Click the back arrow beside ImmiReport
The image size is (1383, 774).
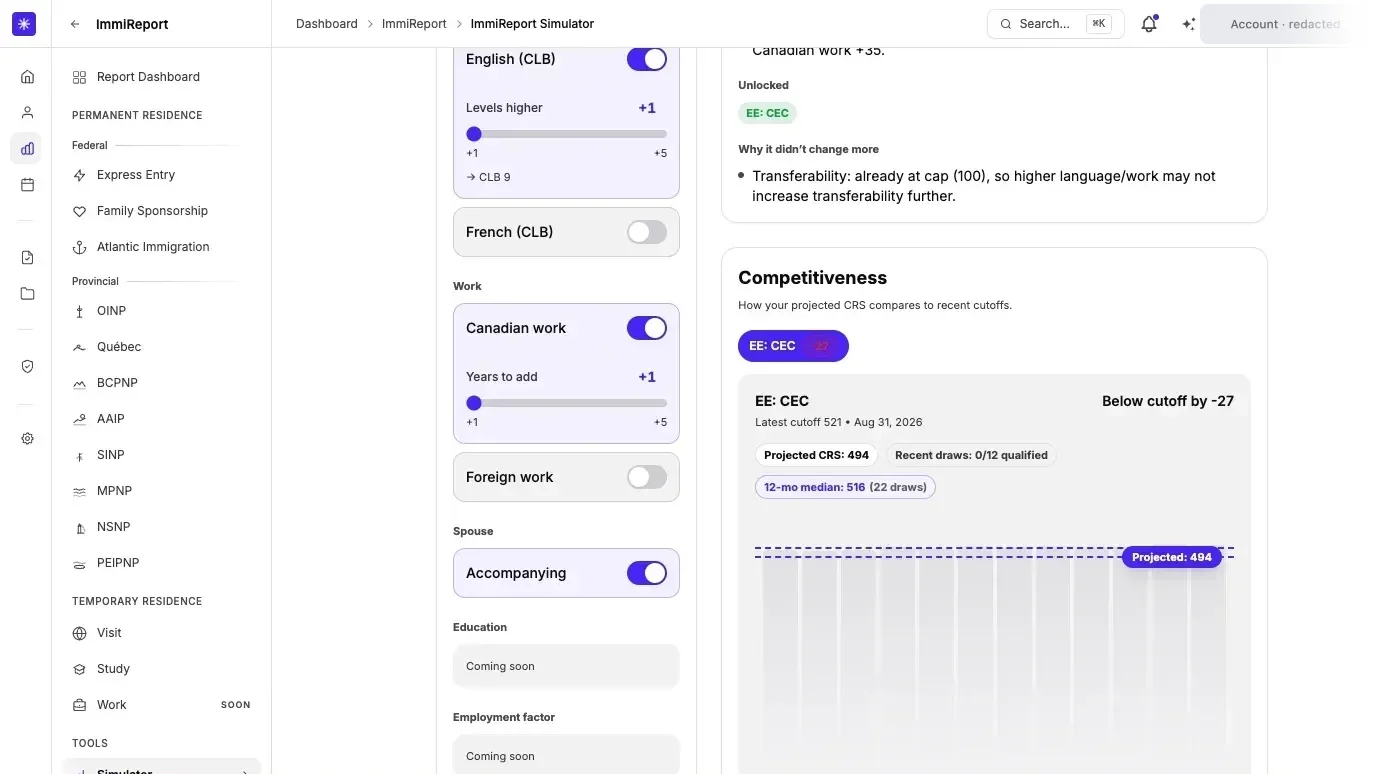tap(75, 24)
